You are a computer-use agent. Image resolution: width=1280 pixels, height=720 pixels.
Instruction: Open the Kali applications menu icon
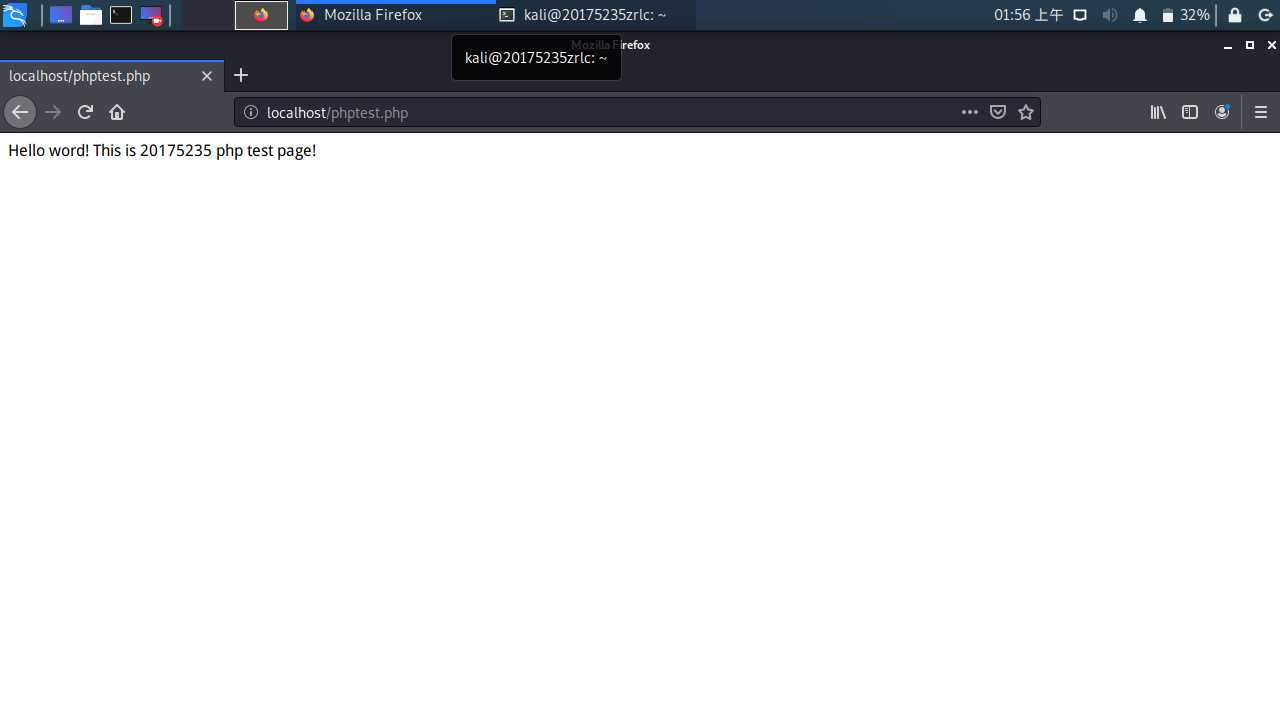point(14,15)
